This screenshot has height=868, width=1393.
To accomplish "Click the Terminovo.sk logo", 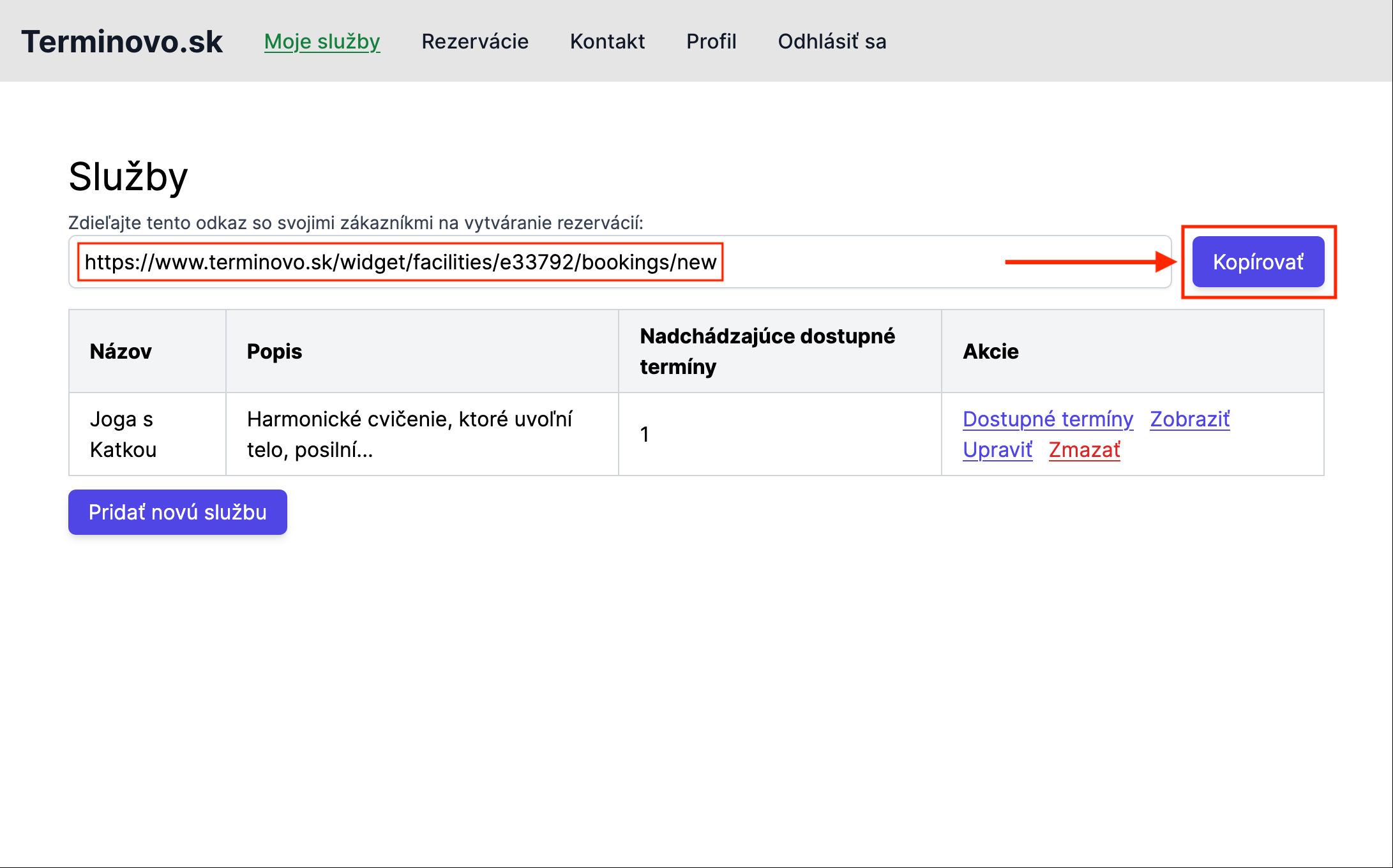I will click(122, 41).
